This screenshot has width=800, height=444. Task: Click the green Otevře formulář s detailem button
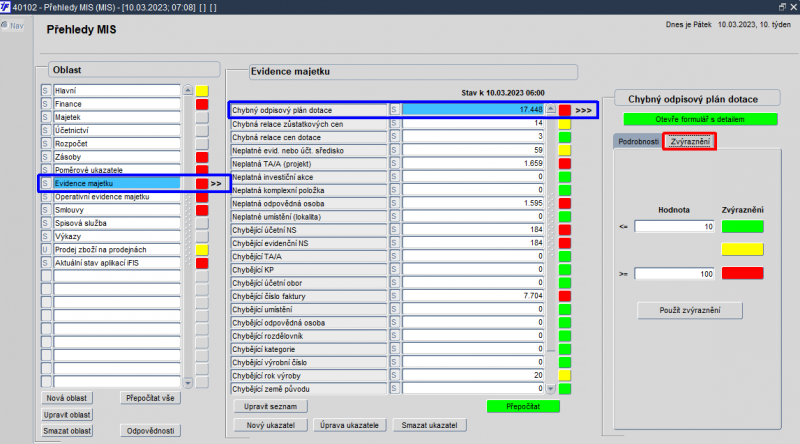(700, 119)
